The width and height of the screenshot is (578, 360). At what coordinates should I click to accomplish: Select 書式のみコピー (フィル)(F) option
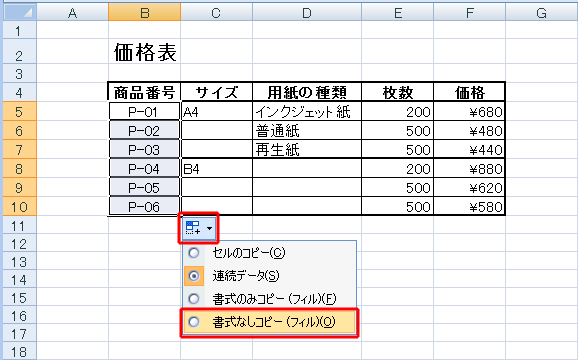coord(270,298)
